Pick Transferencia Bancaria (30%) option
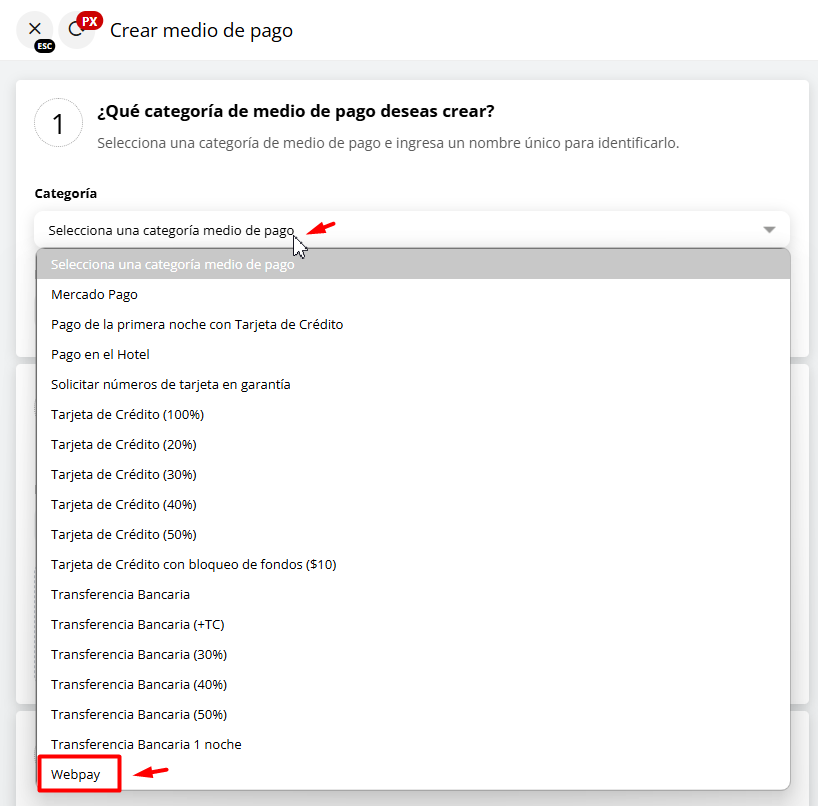The image size is (818, 806). [139, 655]
